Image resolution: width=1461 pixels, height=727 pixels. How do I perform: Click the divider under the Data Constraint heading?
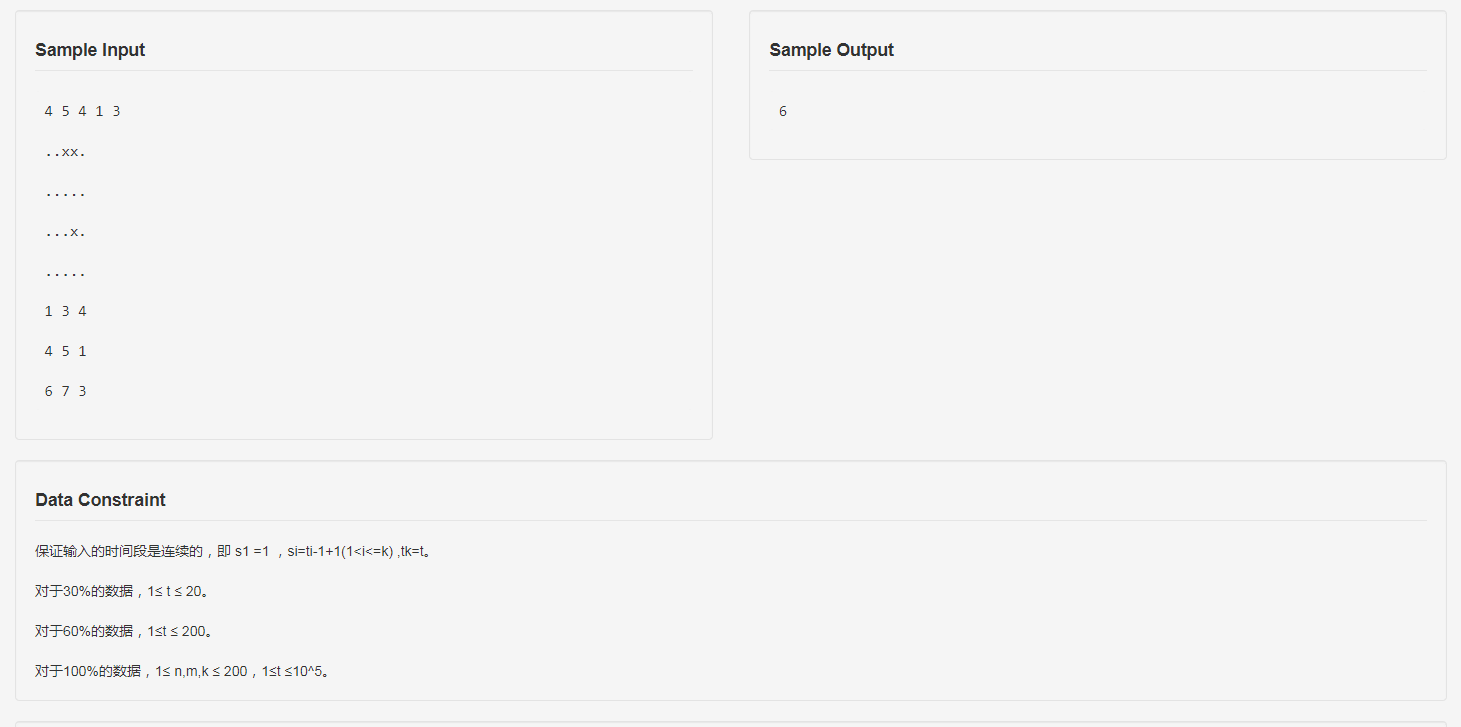730,520
